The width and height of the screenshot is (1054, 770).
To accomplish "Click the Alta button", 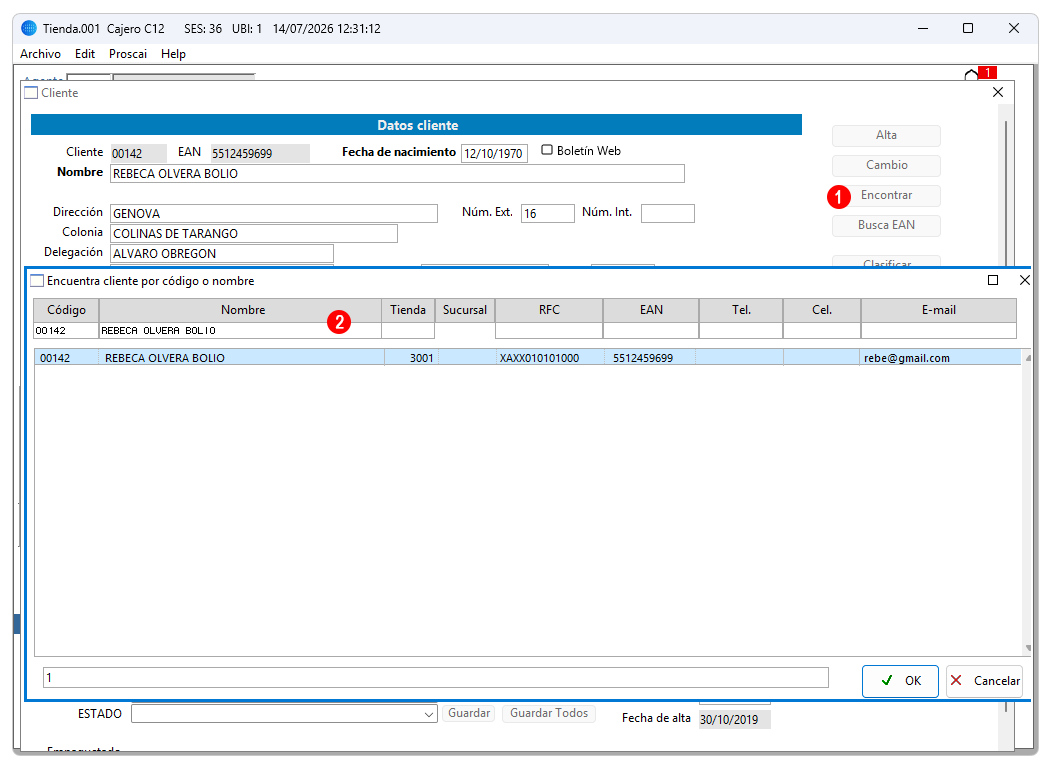I will pyautogui.click(x=886, y=135).
